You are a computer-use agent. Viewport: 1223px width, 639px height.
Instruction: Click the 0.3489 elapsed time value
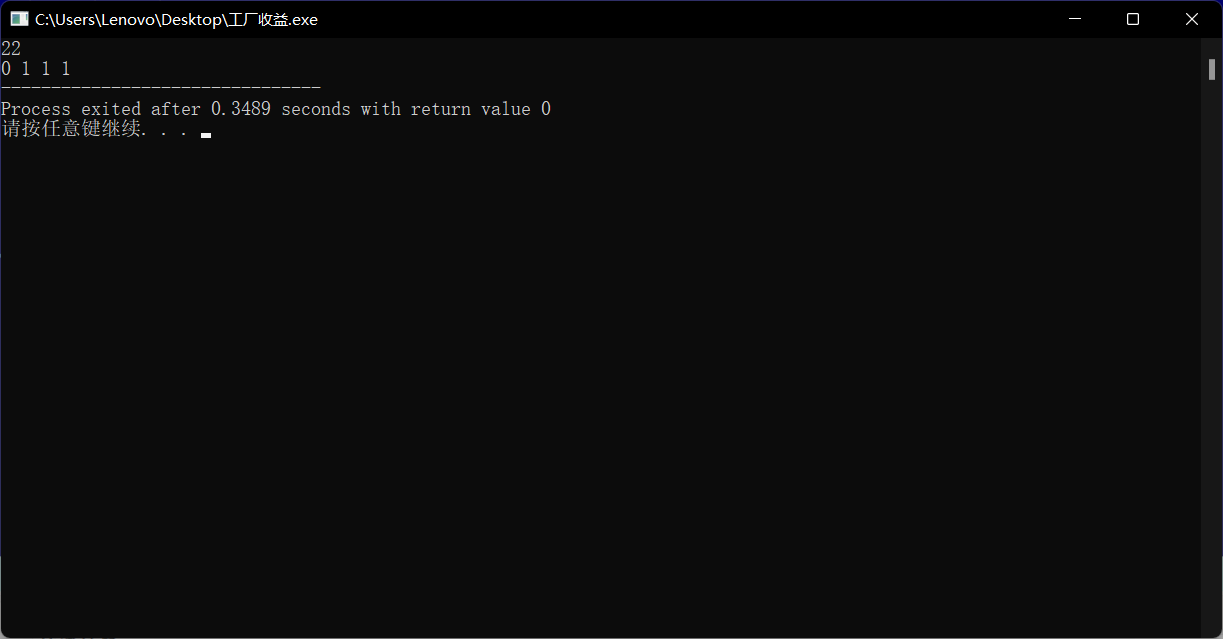click(240, 109)
